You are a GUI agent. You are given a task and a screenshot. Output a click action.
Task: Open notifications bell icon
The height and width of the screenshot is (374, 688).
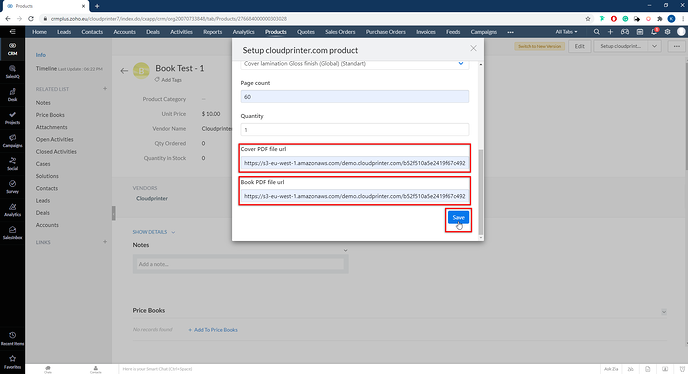[x=654, y=32]
